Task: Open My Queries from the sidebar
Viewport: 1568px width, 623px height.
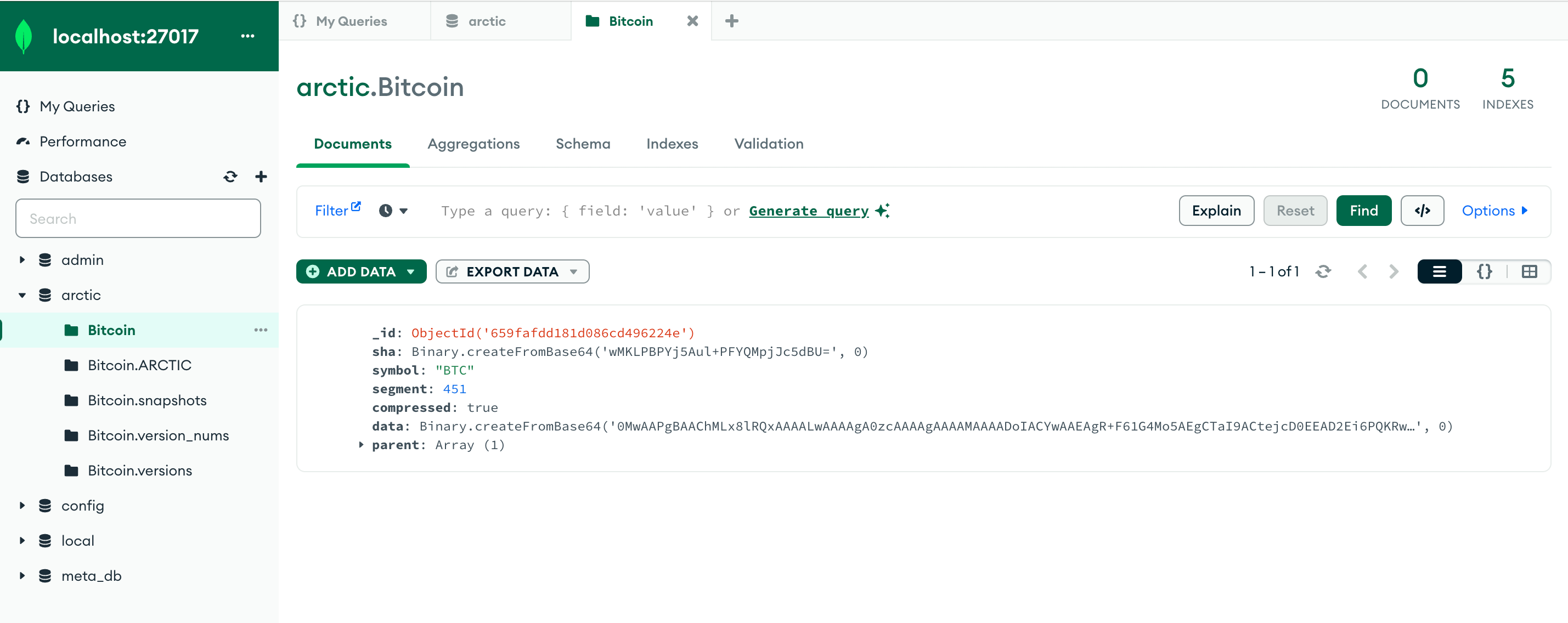Action: pos(77,106)
